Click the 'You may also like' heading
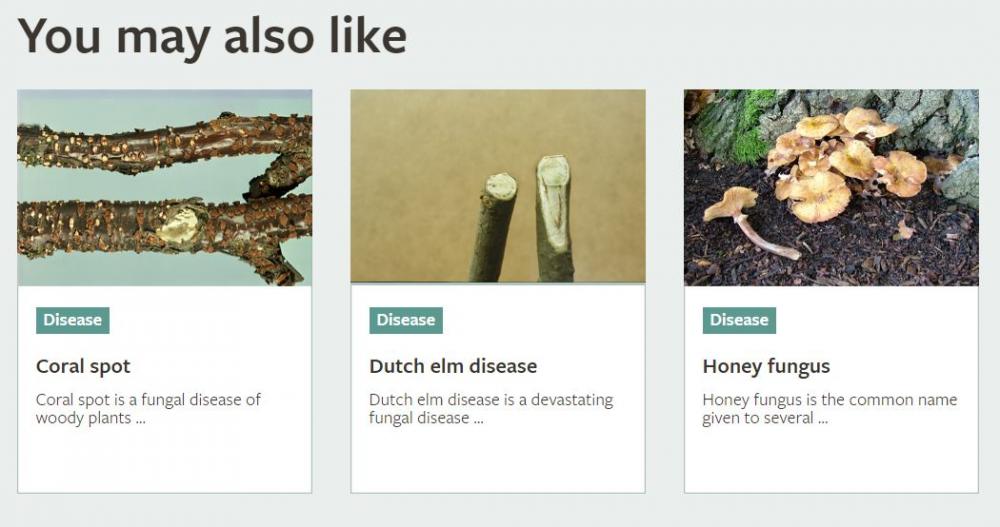 pyautogui.click(x=212, y=36)
